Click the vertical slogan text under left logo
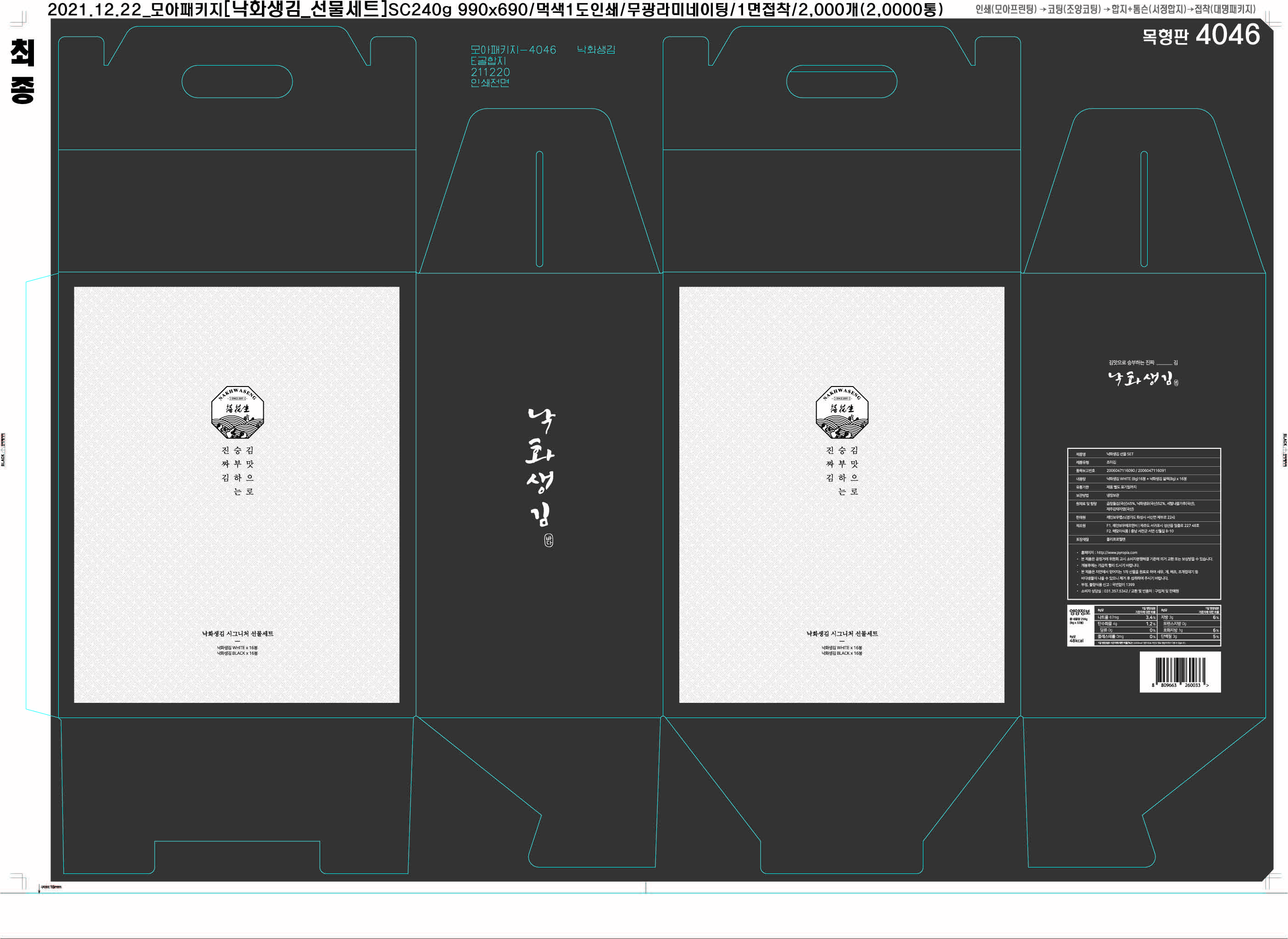The height and width of the screenshot is (939, 1288). click(237, 470)
